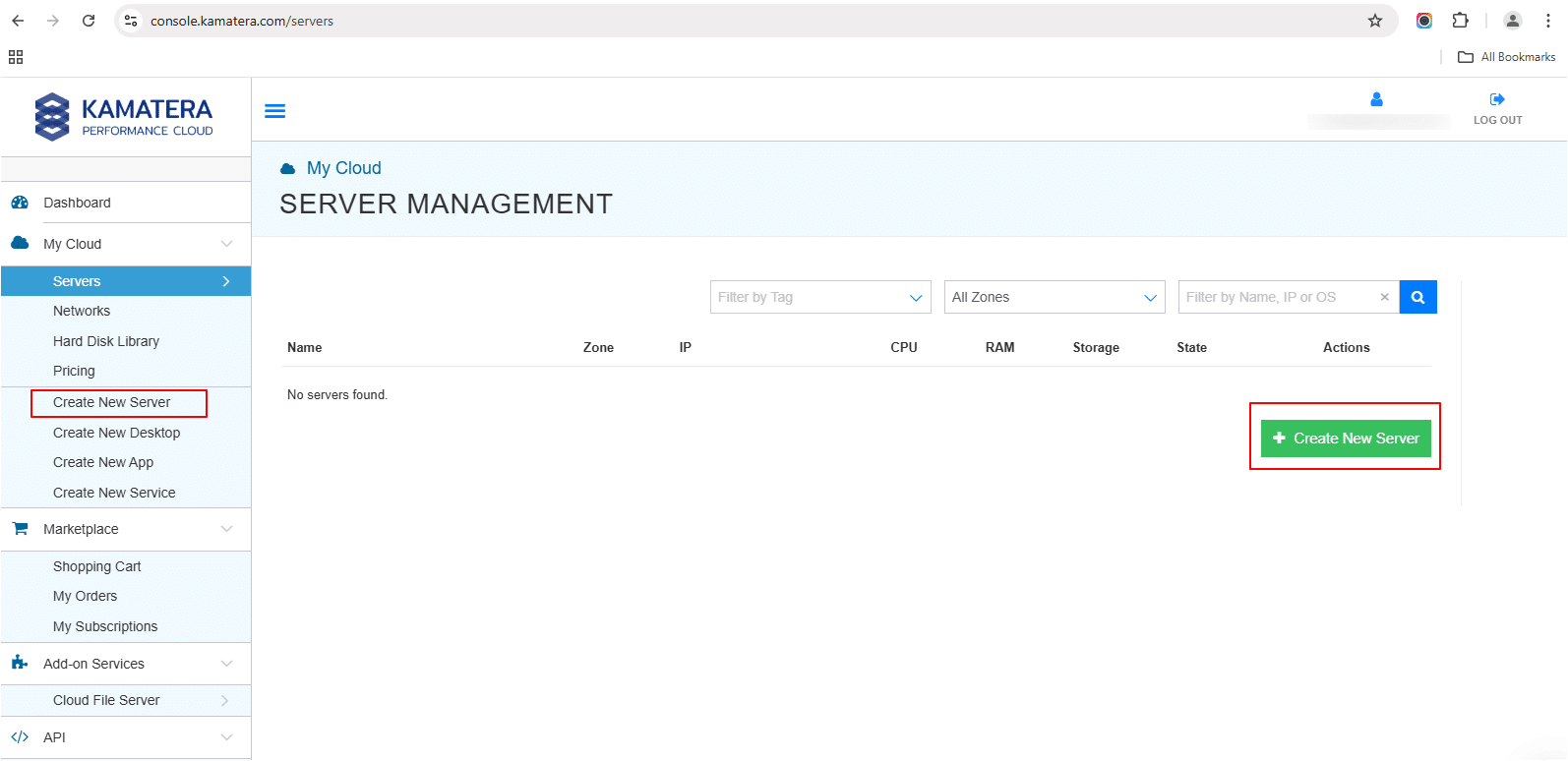Bookmark this page with star icon
This screenshot has width=1568, height=761.
(x=1374, y=21)
